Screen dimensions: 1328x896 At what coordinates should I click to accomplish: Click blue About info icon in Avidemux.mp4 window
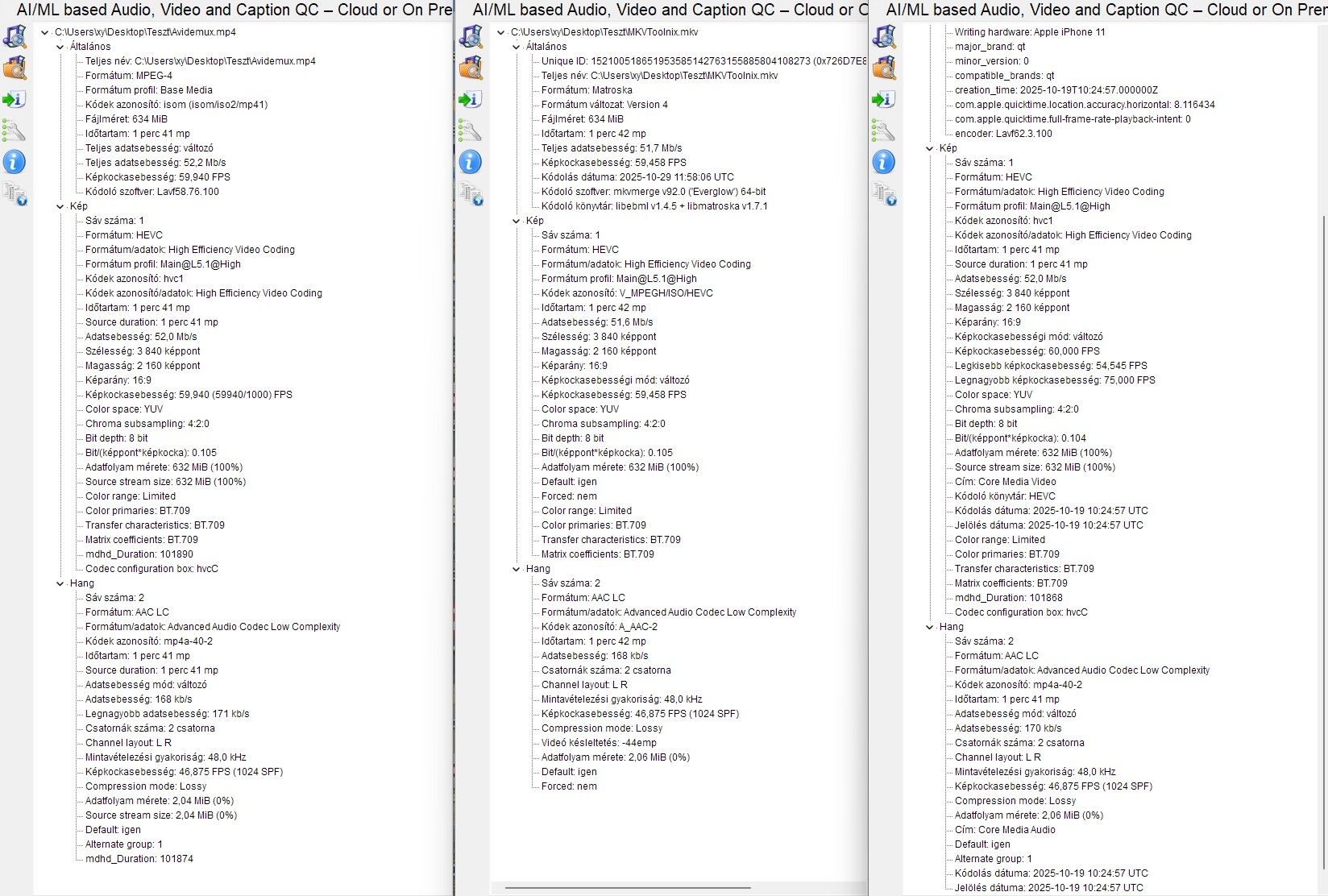(15, 162)
